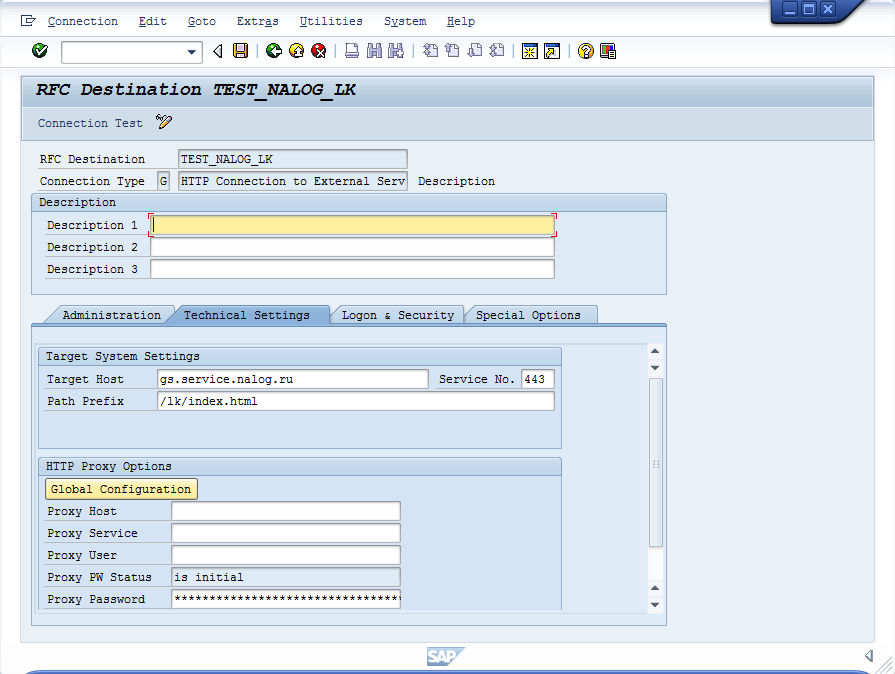The height and width of the screenshot is (674, 895).
Task: Click the Connection Test button
Action: pos(90,123)
